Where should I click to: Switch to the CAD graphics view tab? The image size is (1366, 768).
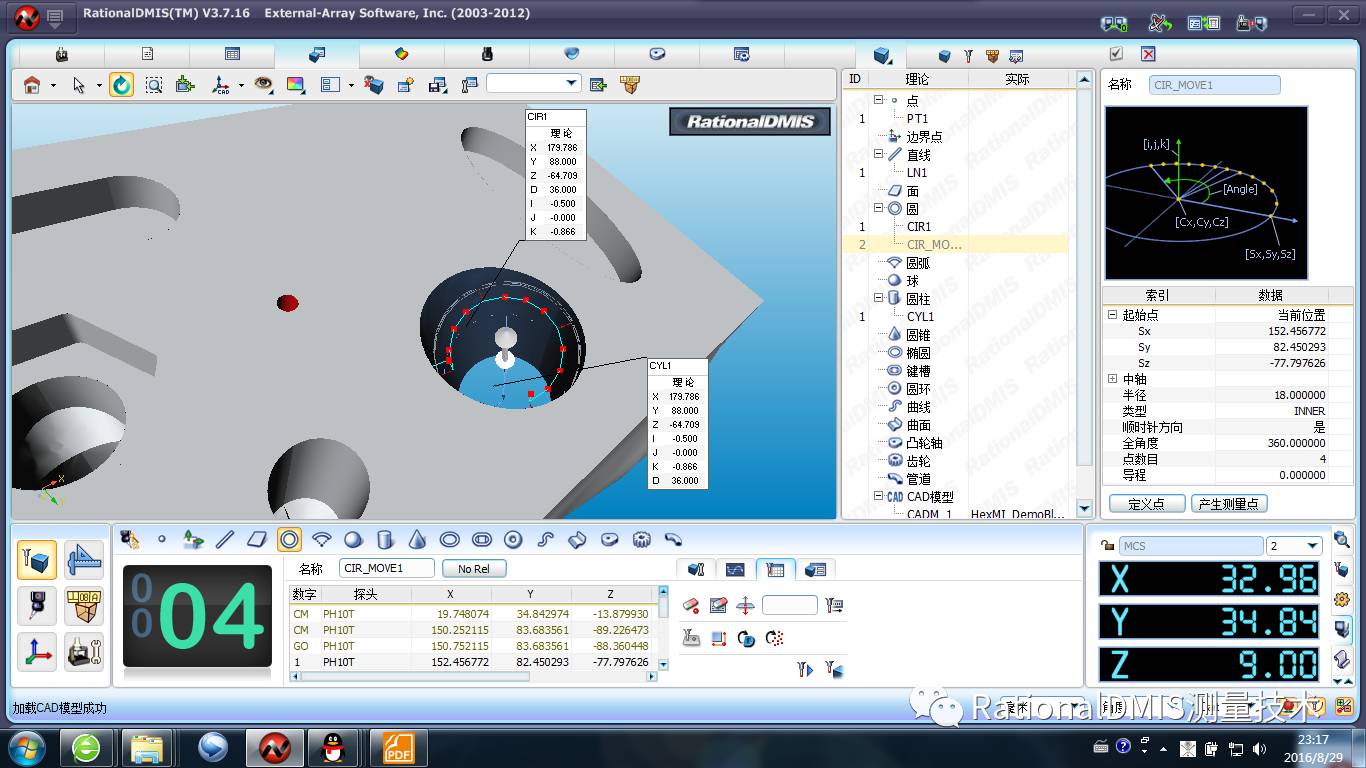(317, 54)
